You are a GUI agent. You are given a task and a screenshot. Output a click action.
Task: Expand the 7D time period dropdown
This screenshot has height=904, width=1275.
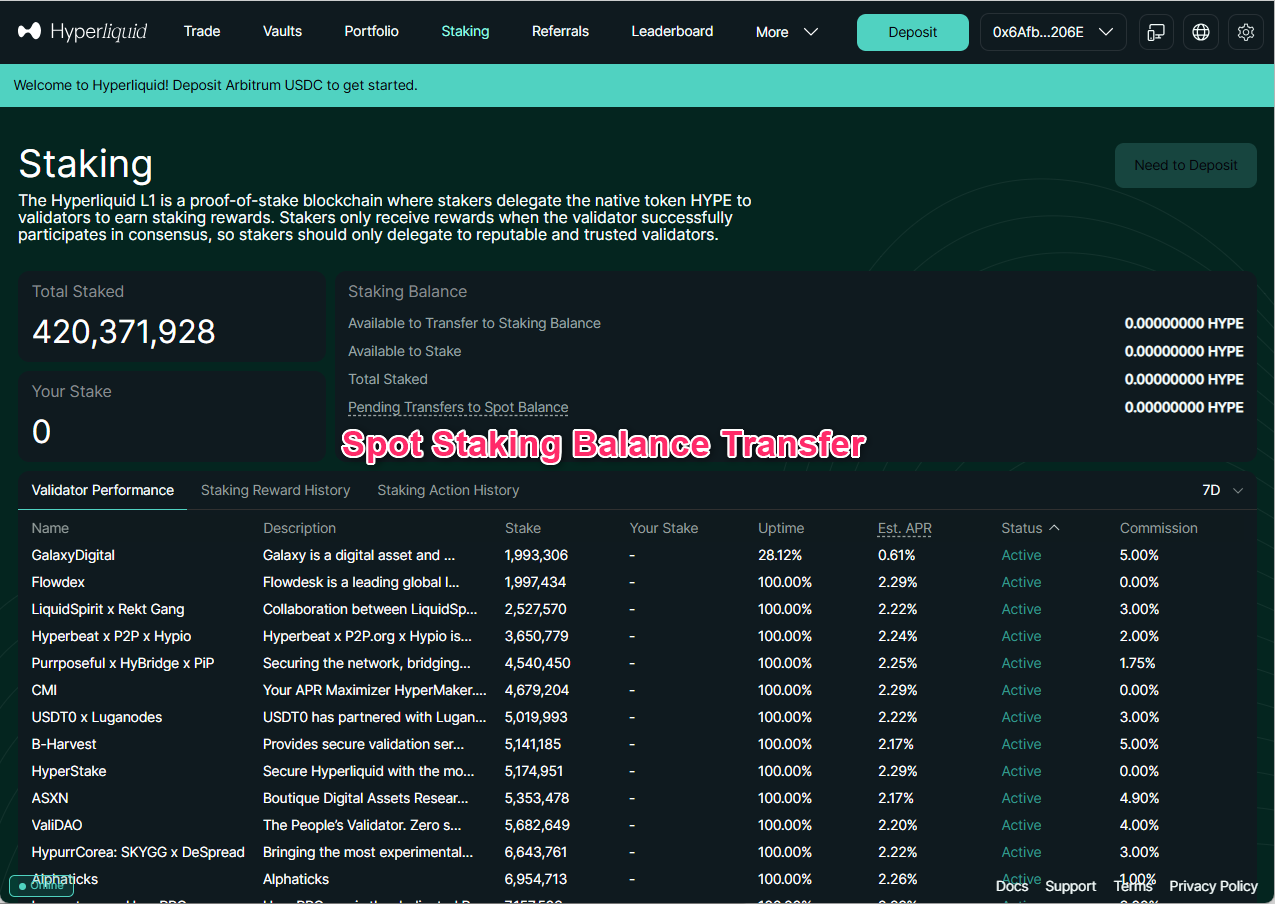click(x=1222, y=490)
